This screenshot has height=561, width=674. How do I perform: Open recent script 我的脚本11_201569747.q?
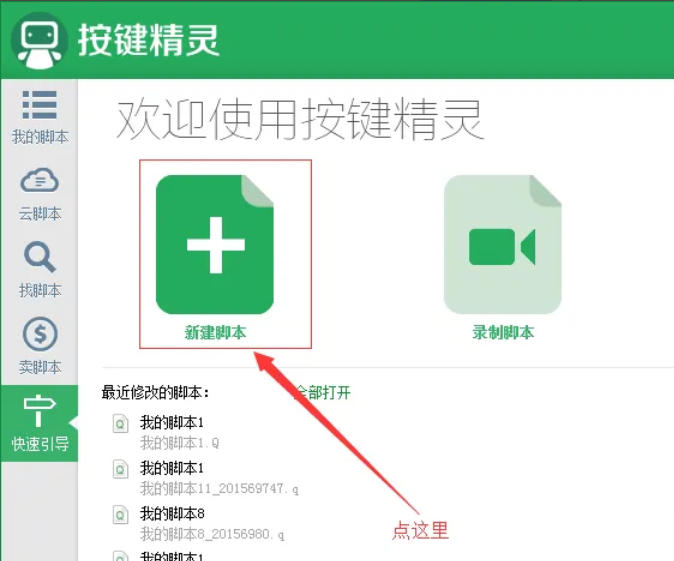click(219, 488)
